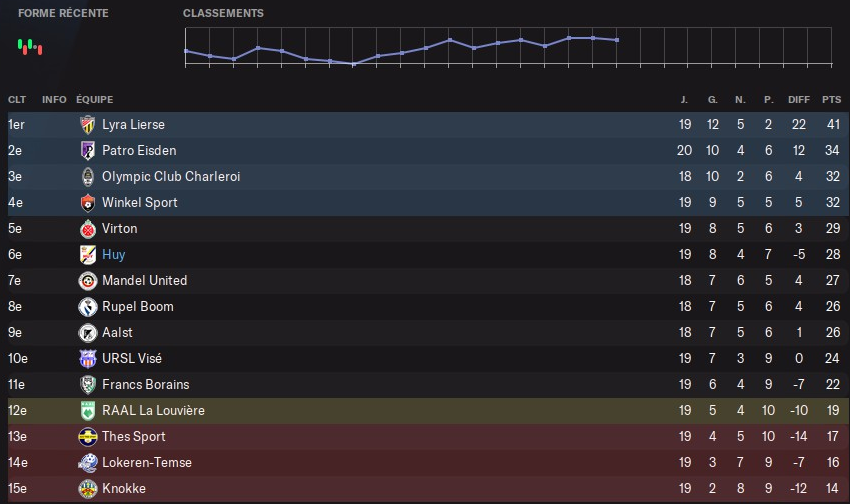Click the recent form red-green indicator
Image resolution: width=850 pixels, height=504 pixels.
32,45
